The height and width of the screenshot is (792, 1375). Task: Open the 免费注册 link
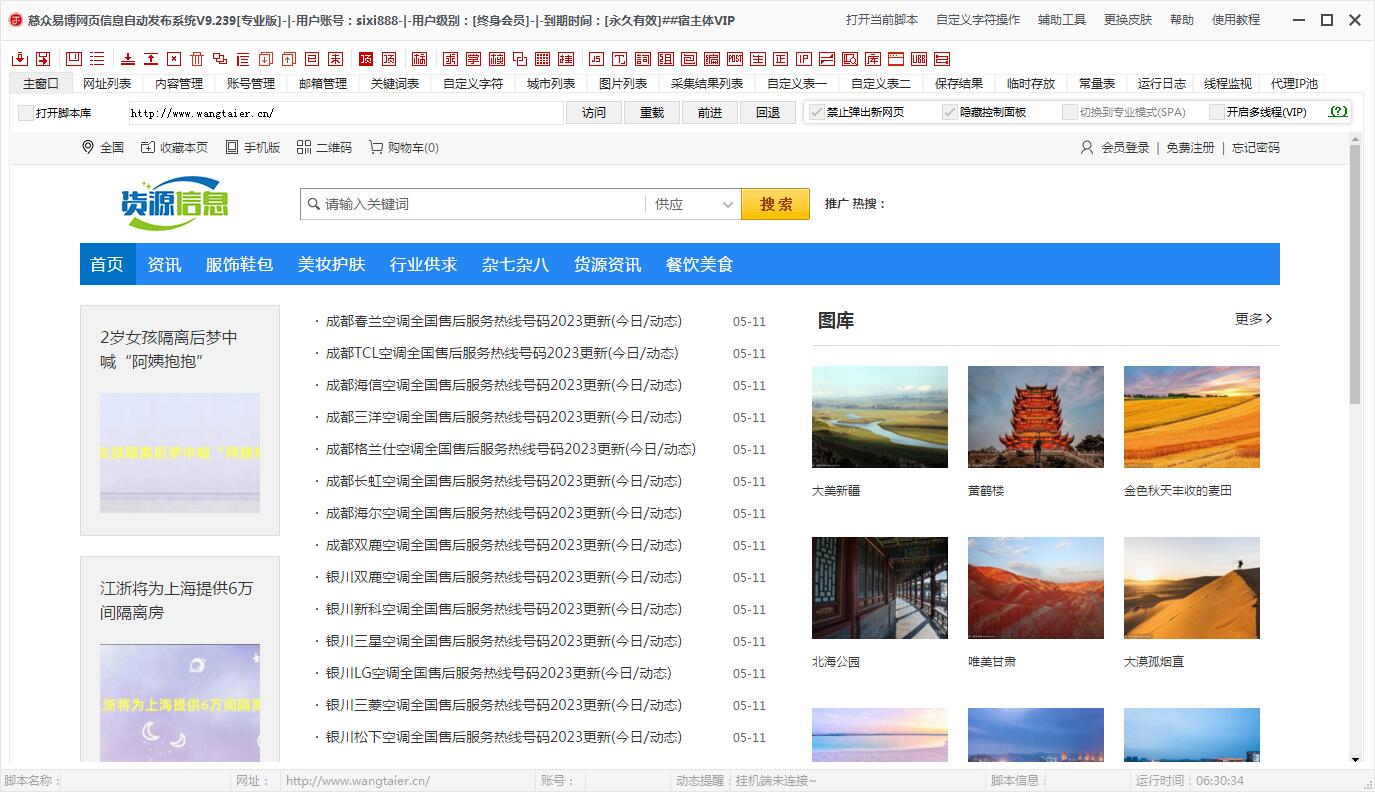click(1190, 148)
